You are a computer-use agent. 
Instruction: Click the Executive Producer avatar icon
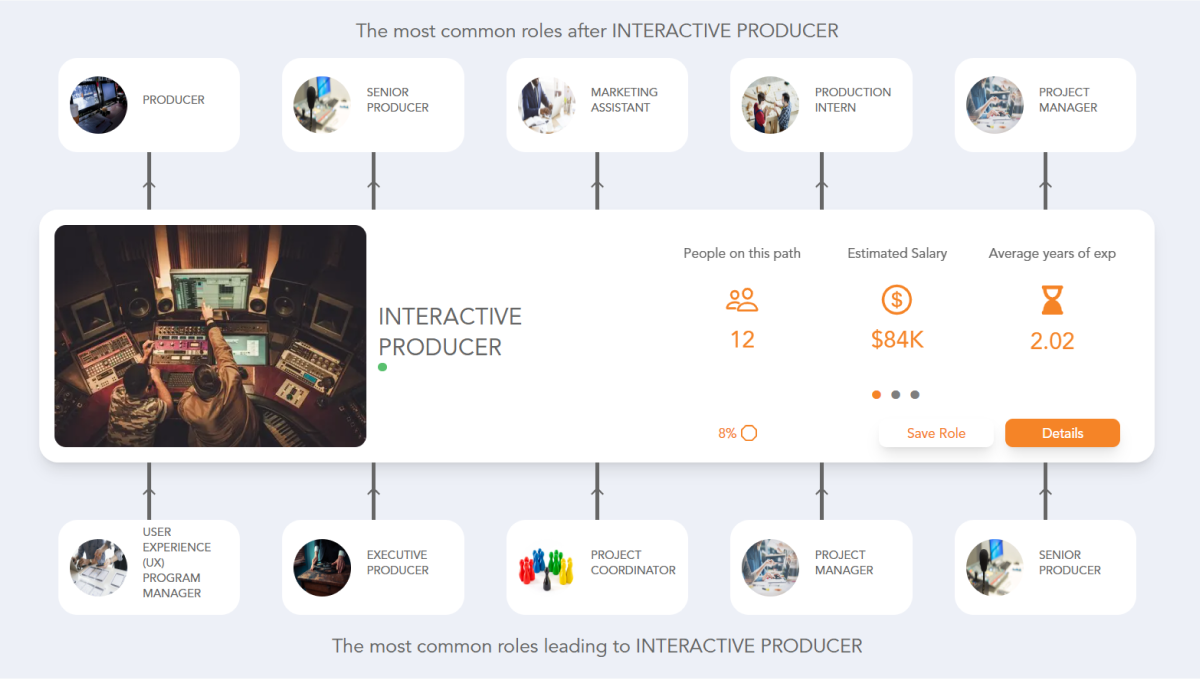coord(322,566)
